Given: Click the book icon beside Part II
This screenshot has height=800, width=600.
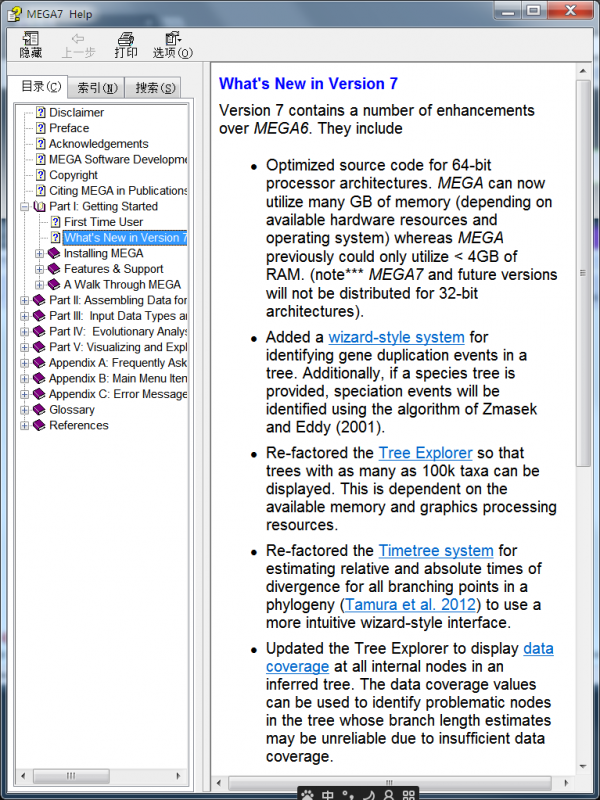Looking at the screenshot, I should [x=39, y=301].
